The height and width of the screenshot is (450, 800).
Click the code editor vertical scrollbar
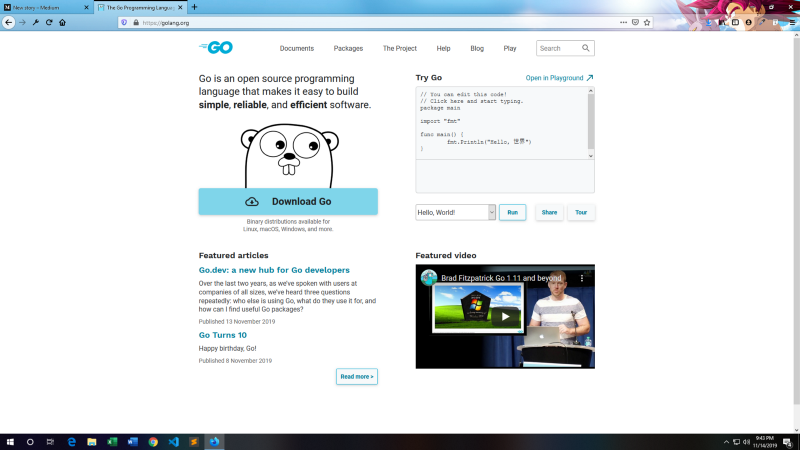[590, 120]
